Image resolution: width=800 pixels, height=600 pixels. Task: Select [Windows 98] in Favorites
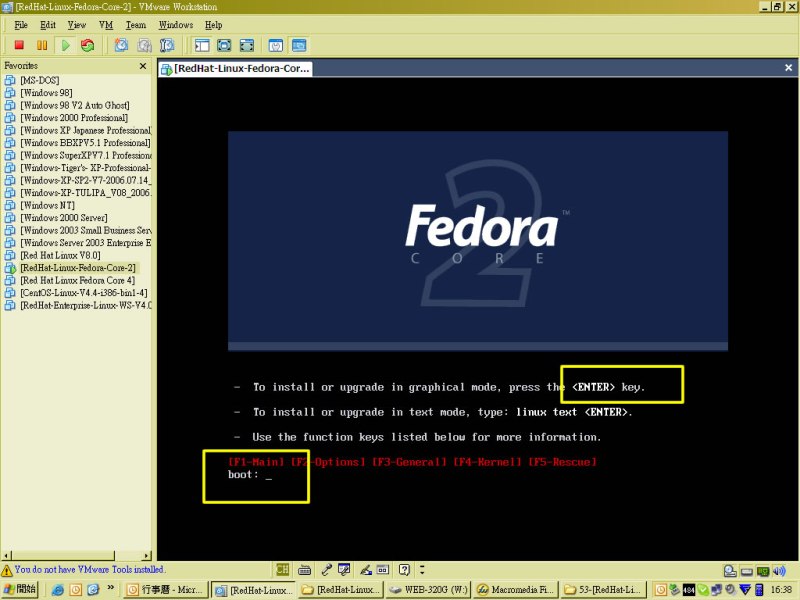click(x=46, y=93)
